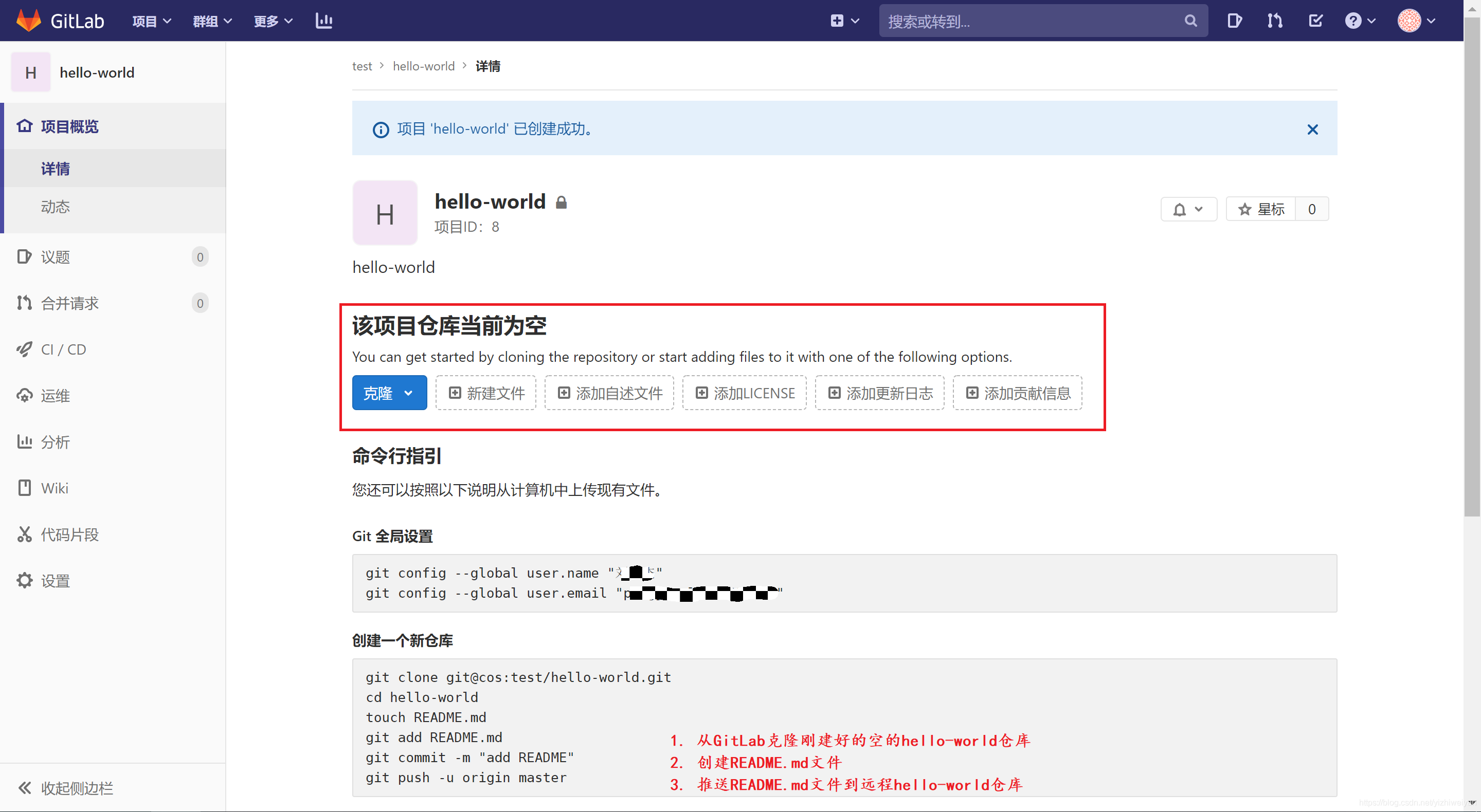Open the notification bell dropdown
This screenshot has width=1481, height=812.
coord(1188,209)
